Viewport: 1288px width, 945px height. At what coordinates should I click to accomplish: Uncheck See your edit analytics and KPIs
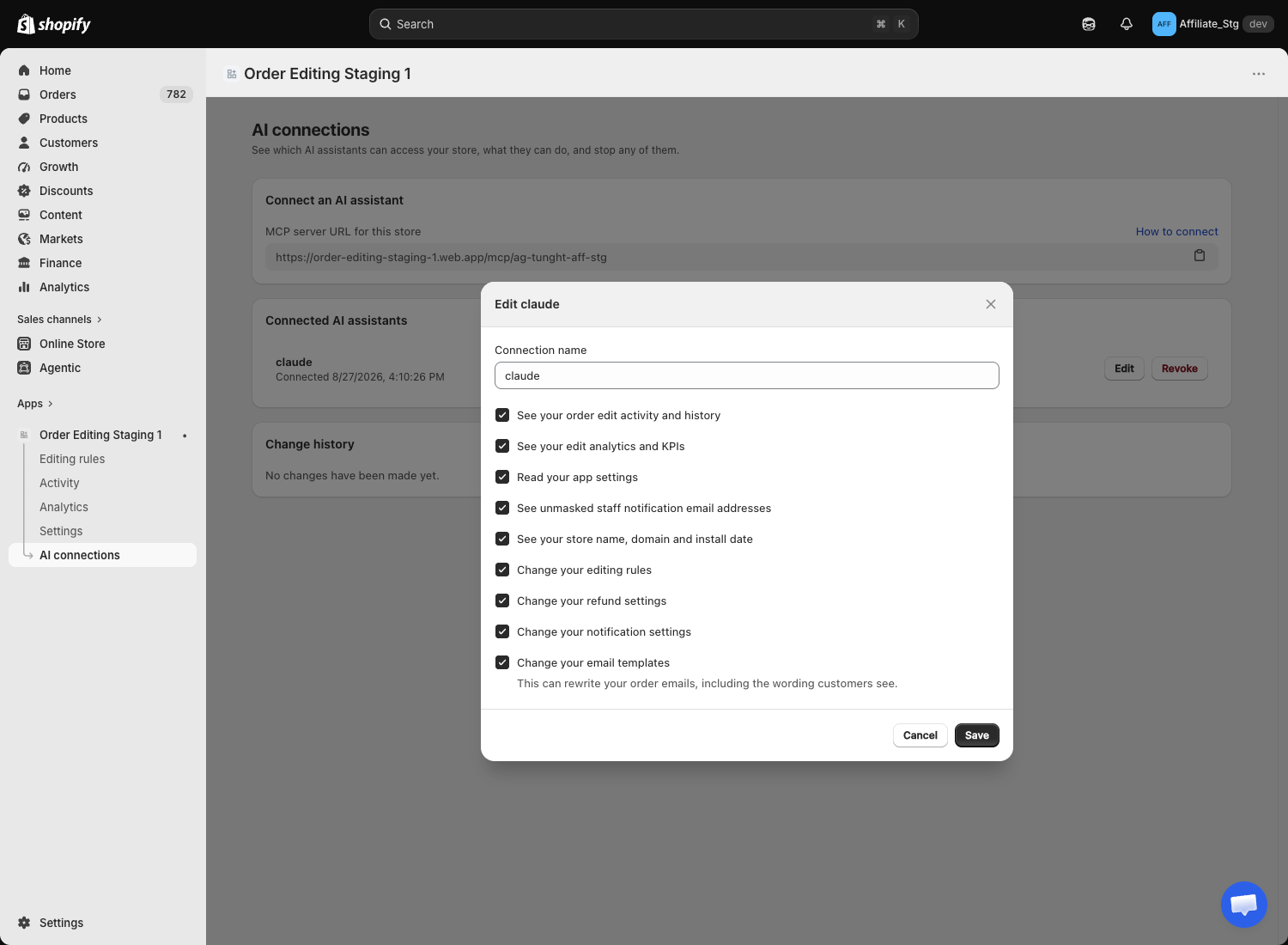(502, 446)
